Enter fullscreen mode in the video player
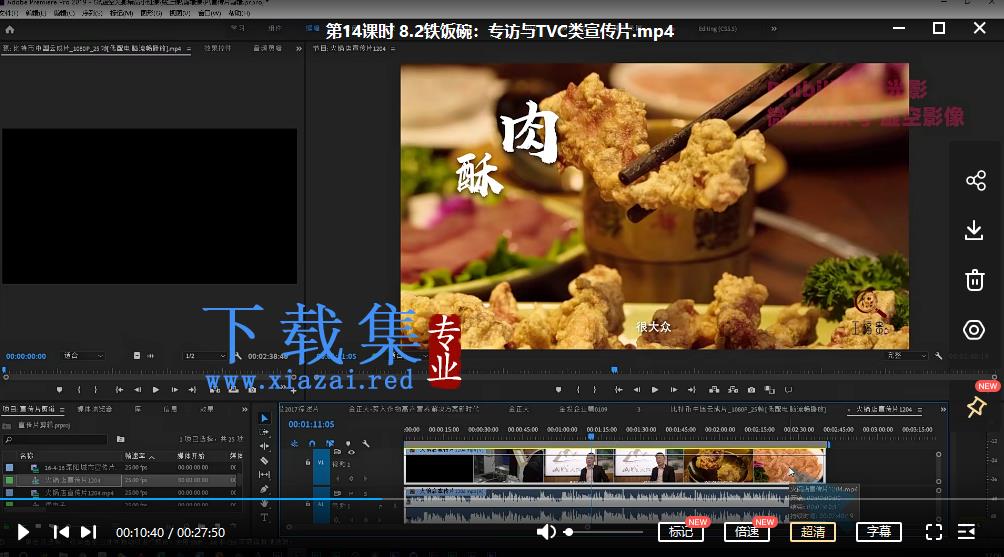1004x557 pixels. coord(934,531)
